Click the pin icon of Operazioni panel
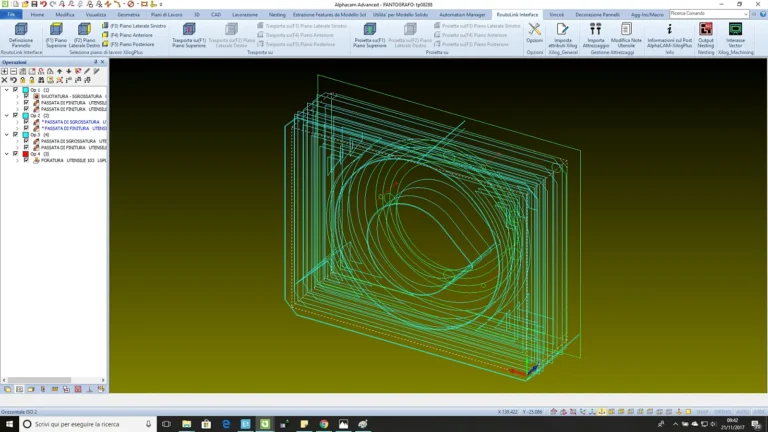Viewport: 768px width, 432px height. click(x=96, y=62)
